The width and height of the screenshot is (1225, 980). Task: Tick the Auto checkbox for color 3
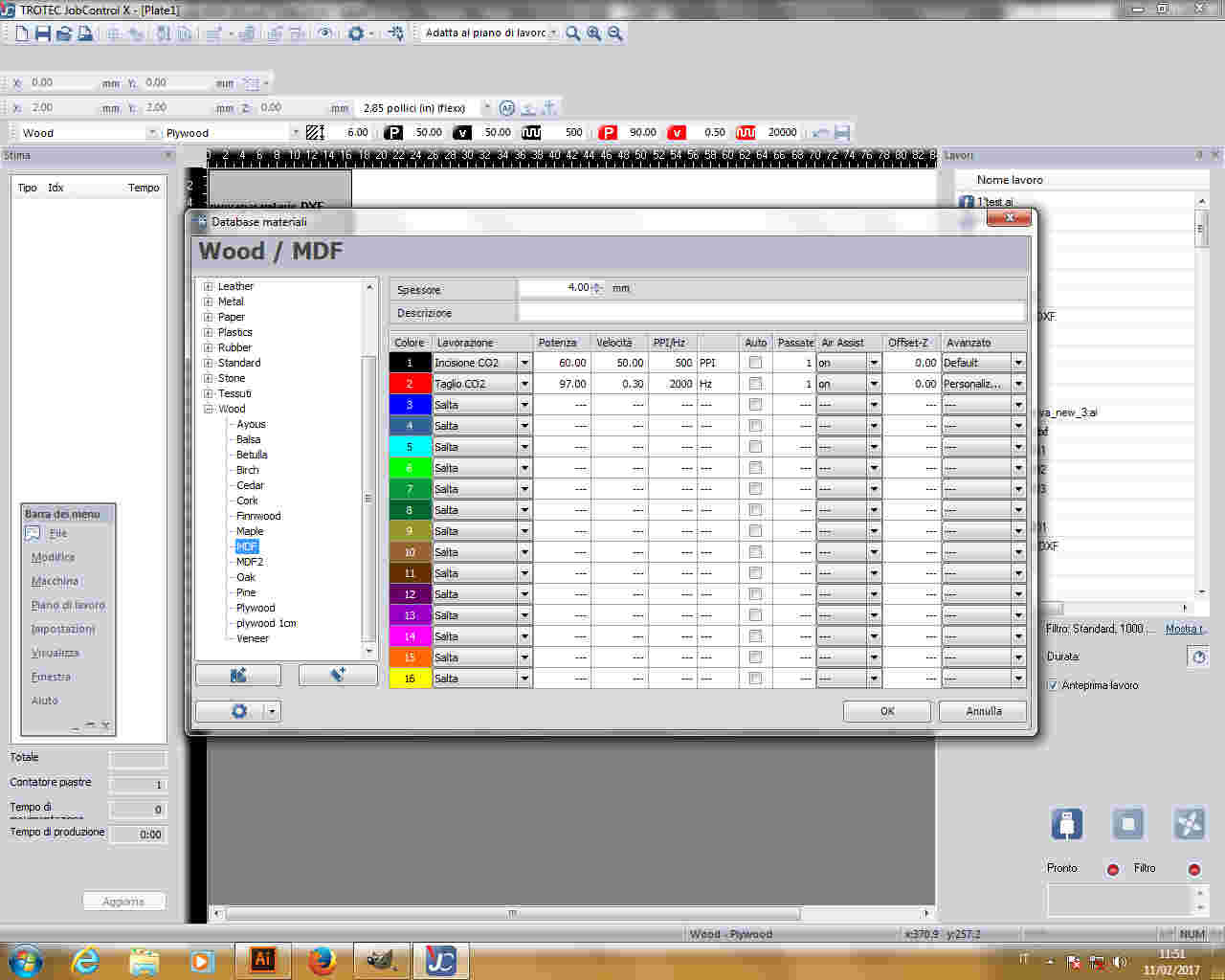755,405
